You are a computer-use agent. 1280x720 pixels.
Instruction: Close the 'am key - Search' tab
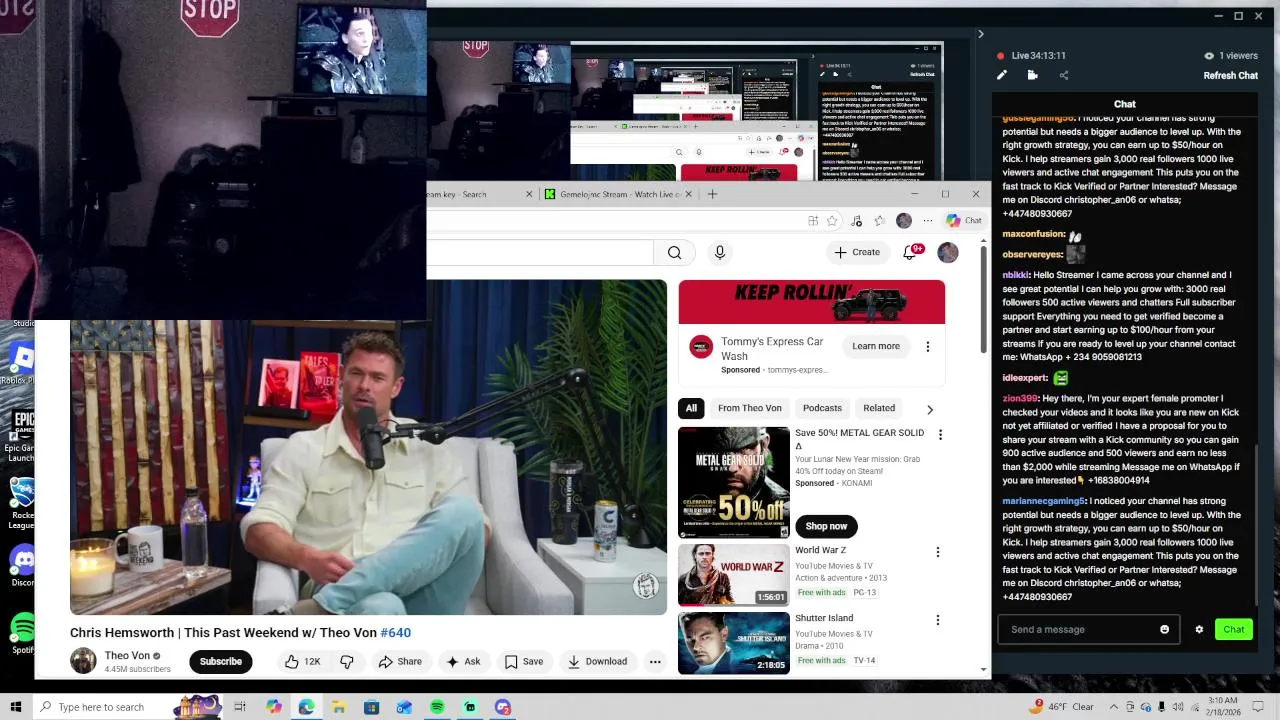(529, 194)
